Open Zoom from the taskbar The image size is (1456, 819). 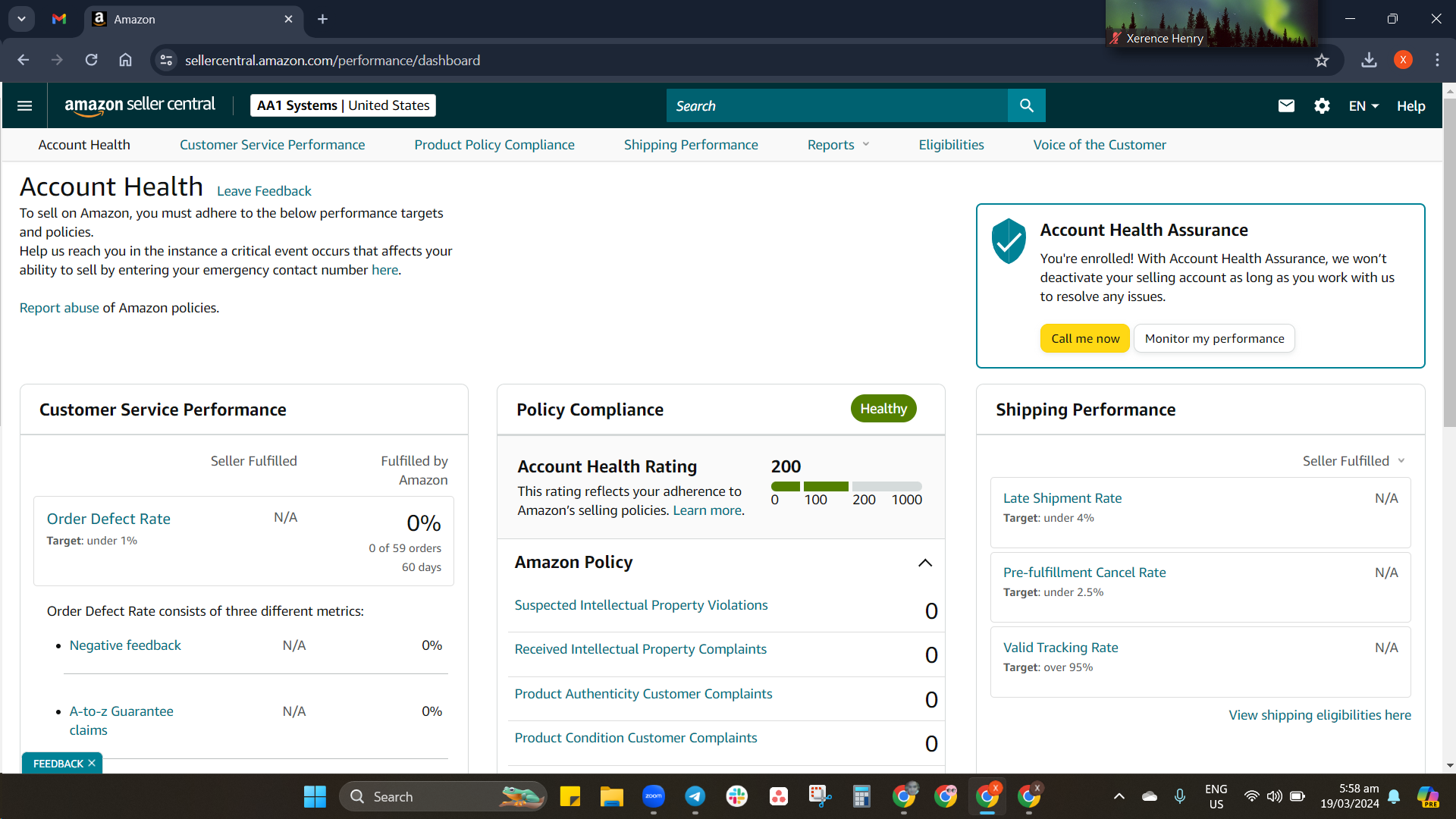point(654,796)
